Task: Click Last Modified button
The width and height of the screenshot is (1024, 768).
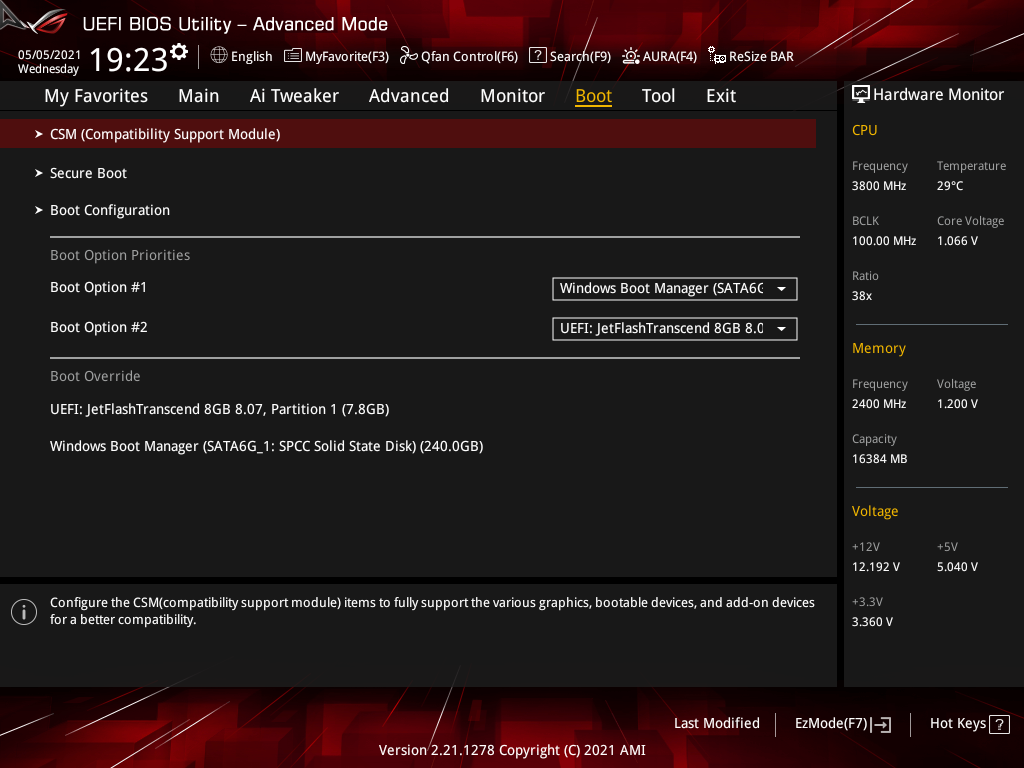Action: [716, 723]
